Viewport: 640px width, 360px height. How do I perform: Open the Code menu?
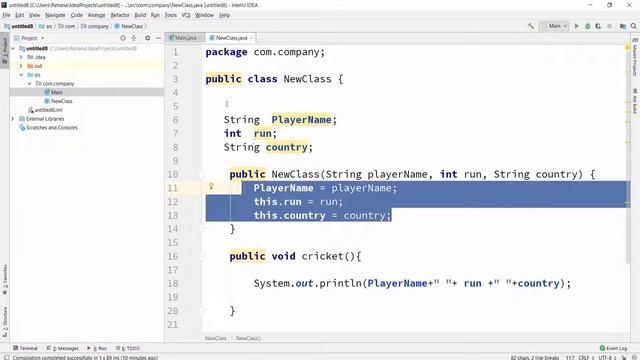[76, 15]
